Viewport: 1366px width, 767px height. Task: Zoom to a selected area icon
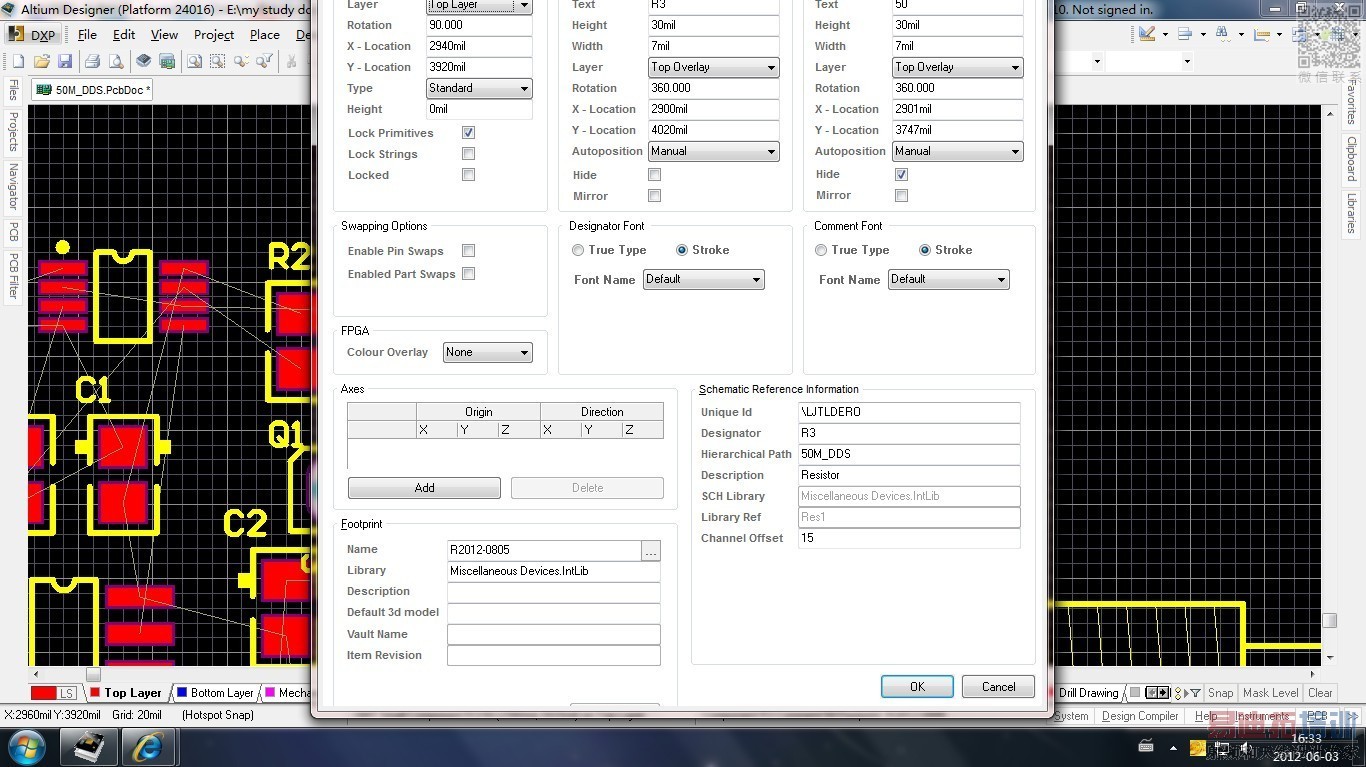point(218,61)
